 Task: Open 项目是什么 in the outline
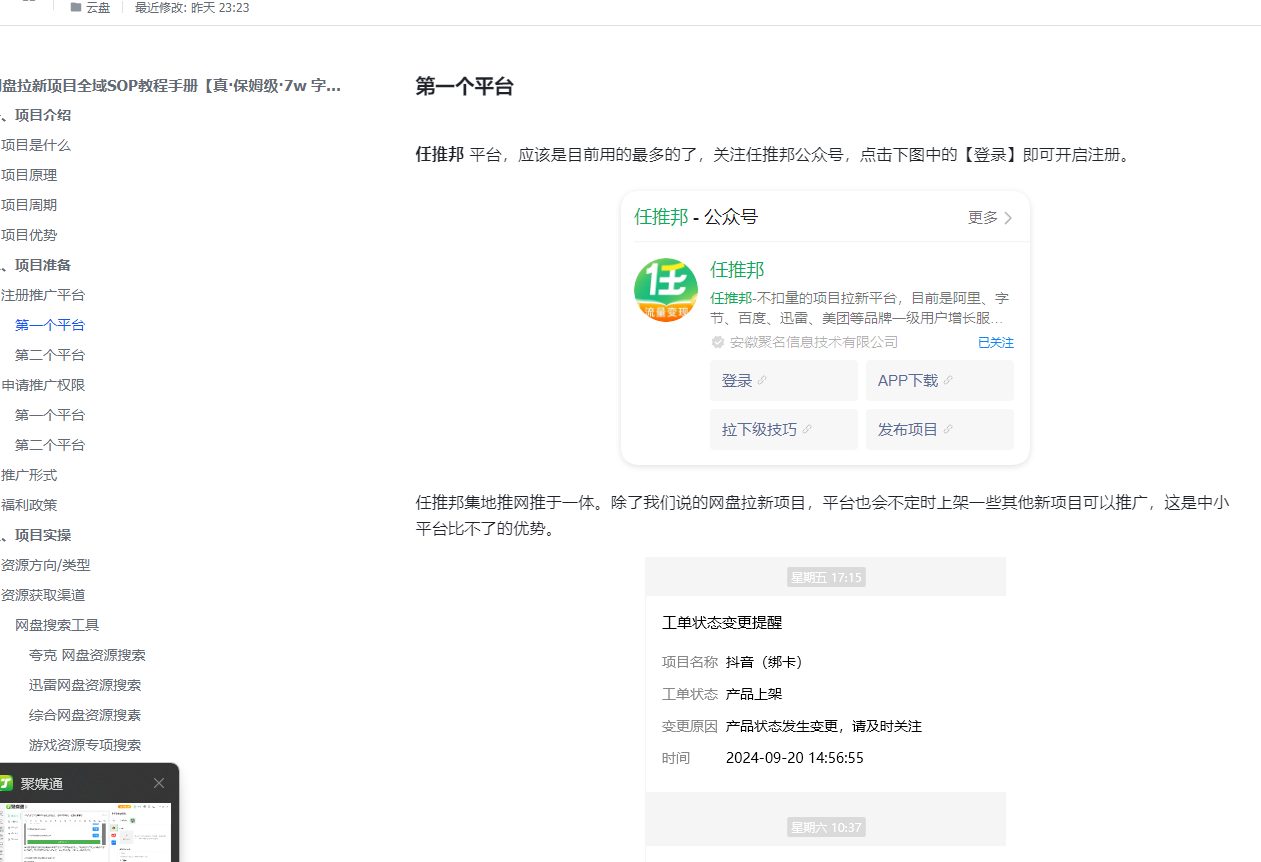click(x=36, y=145)
